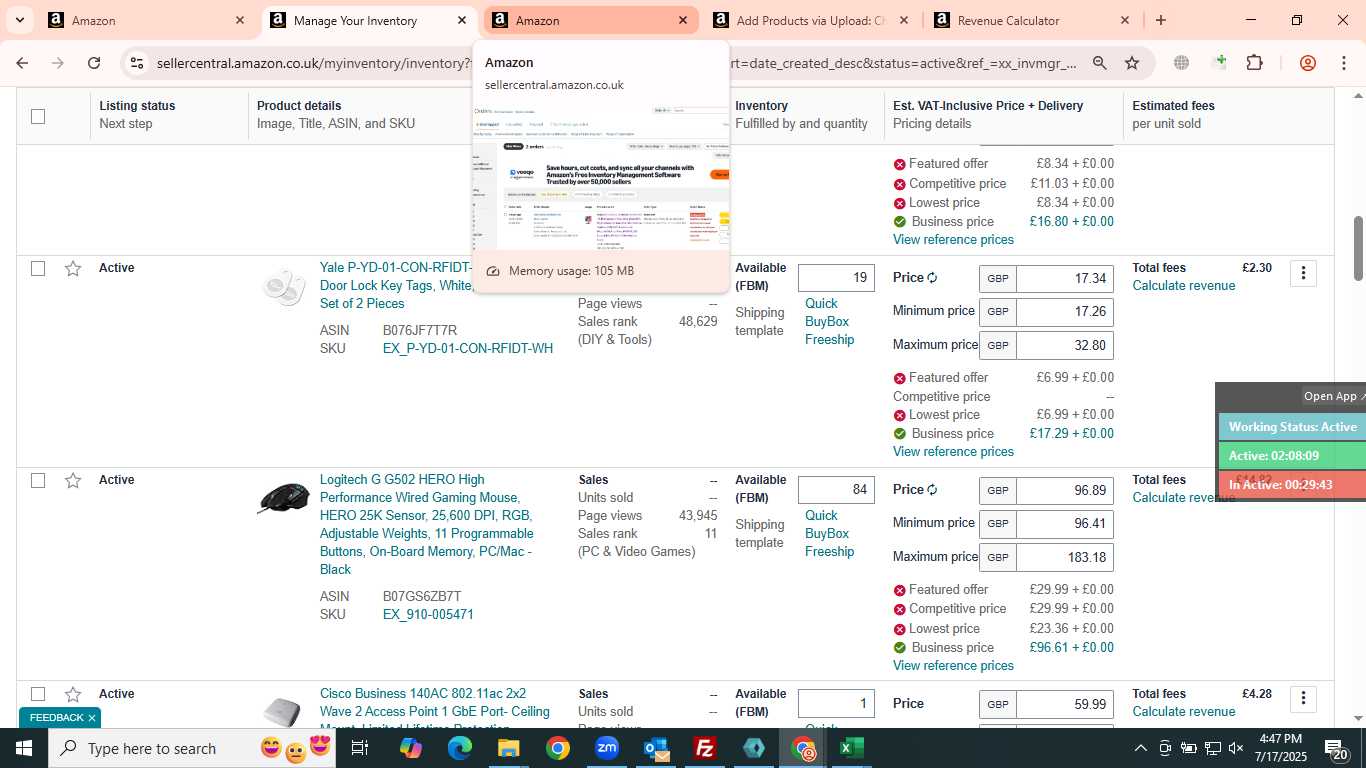Click the Windows taskbar search box
The width and height of the screenshot is (1366, 768).
click(193, 748)
